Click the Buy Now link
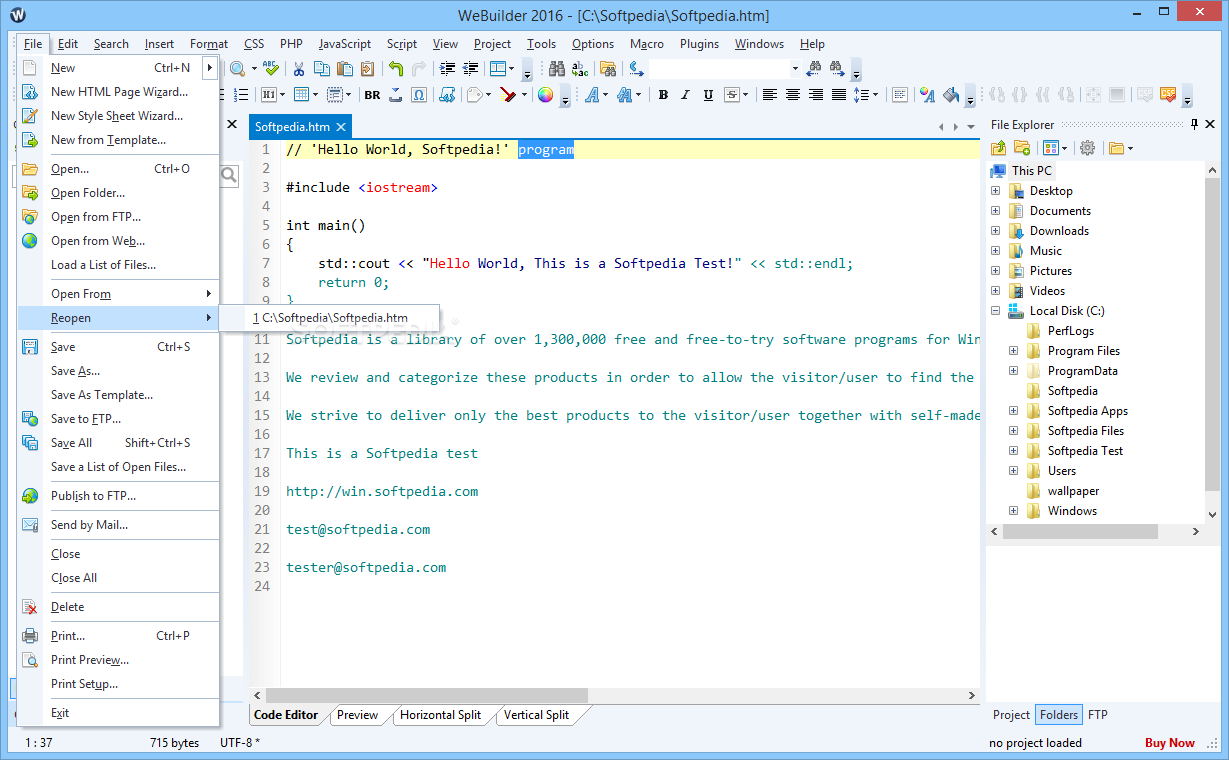This screenshot has width=1229, height=760. click(x=1170, y=743)
